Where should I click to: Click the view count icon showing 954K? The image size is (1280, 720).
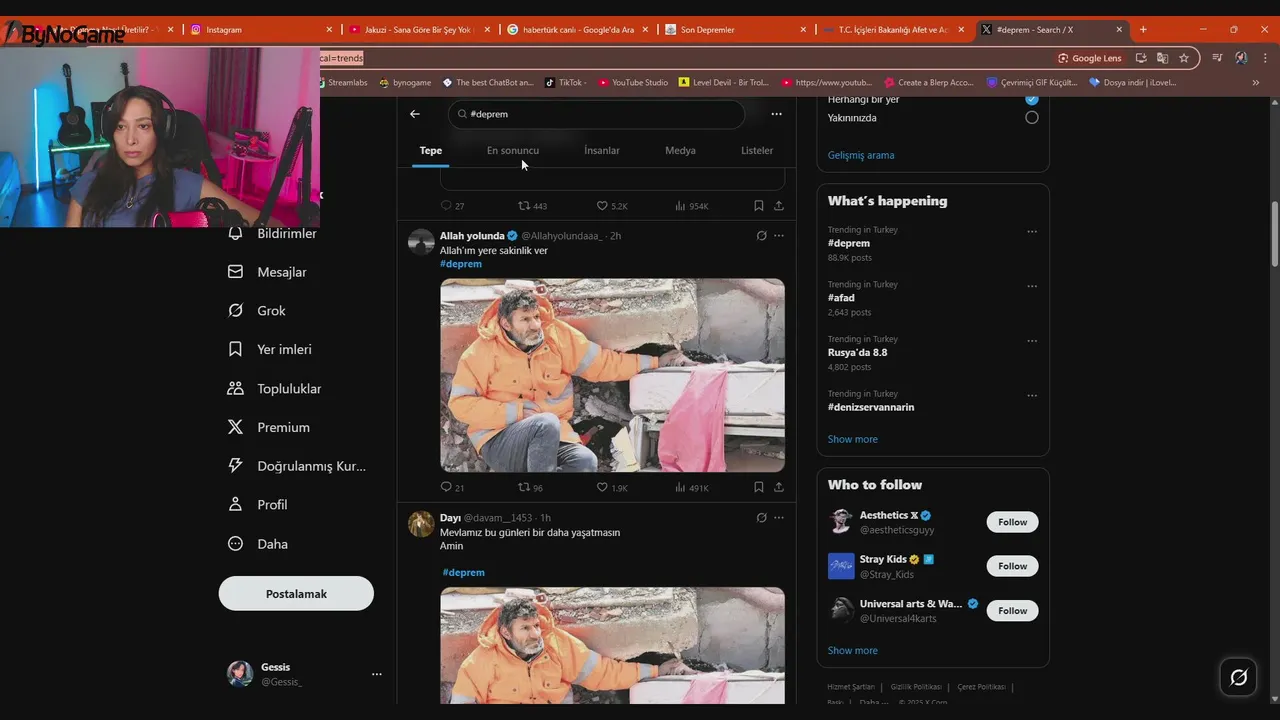coord(680,206)
